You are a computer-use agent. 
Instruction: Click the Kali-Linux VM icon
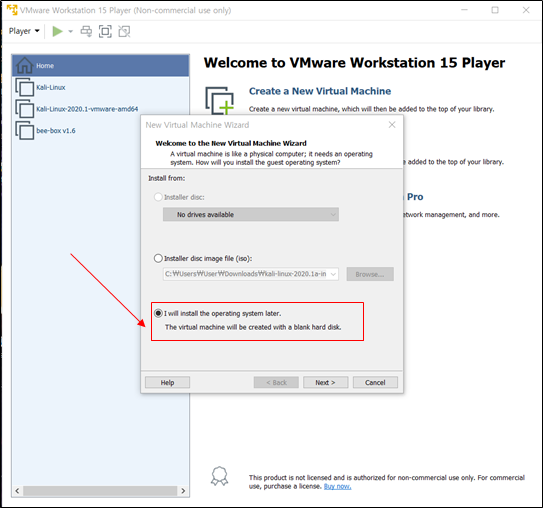point(25,87)
